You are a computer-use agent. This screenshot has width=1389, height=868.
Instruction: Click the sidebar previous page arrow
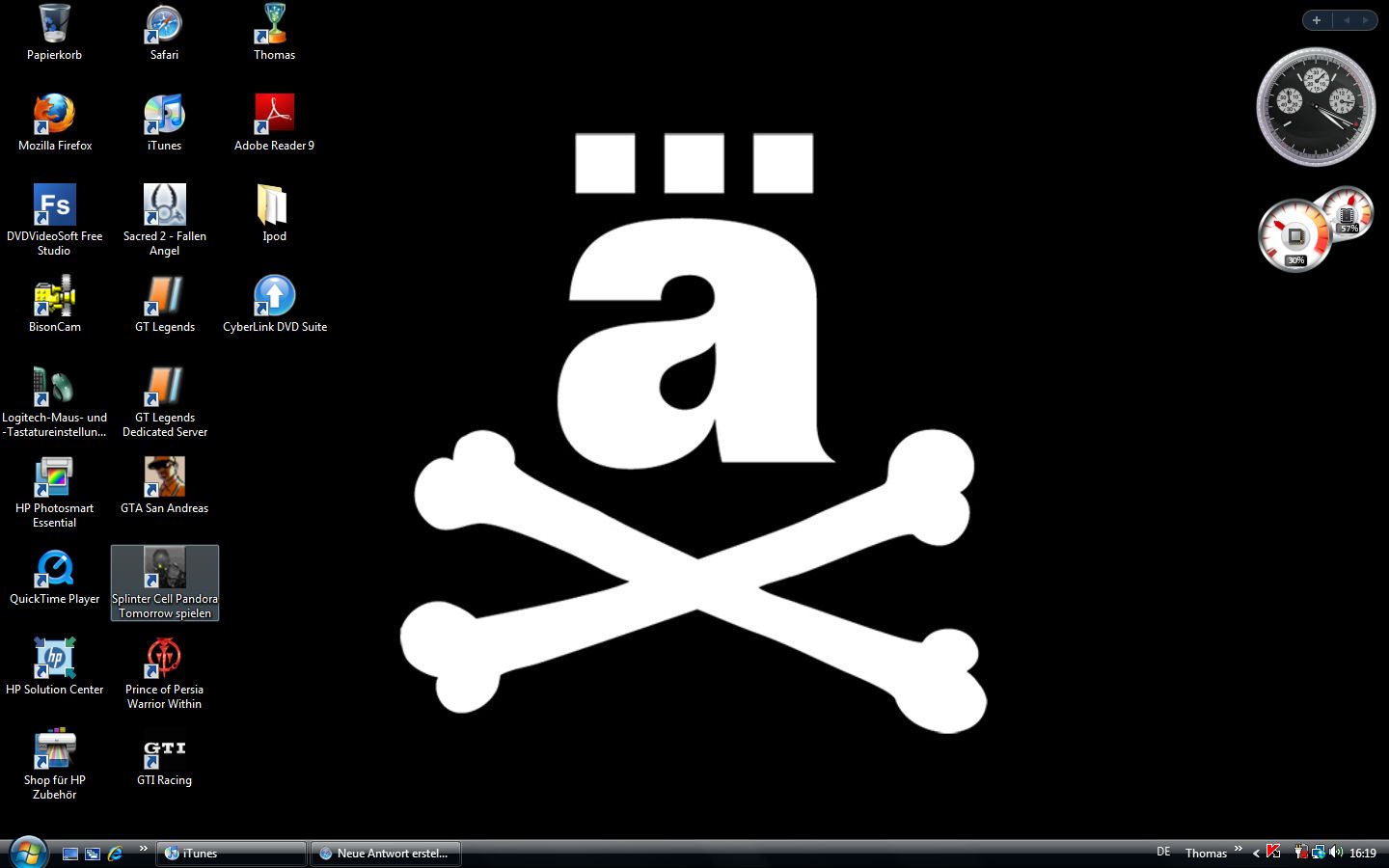1346,20
